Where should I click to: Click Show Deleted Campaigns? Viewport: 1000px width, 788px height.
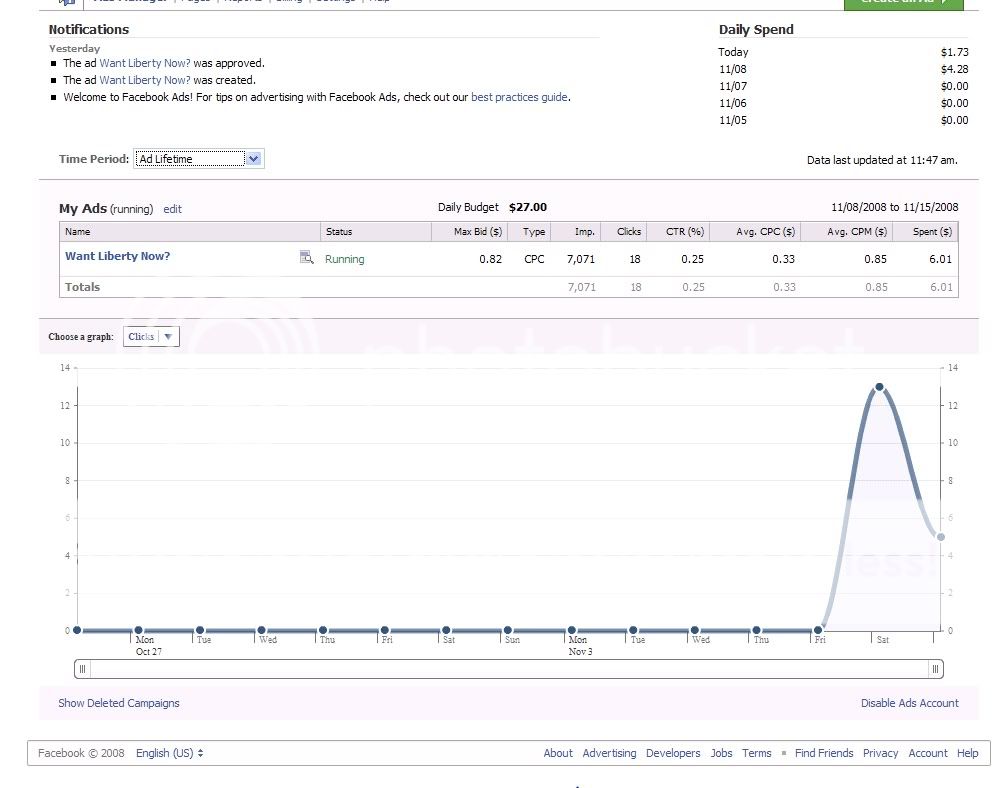coord(119,703)
